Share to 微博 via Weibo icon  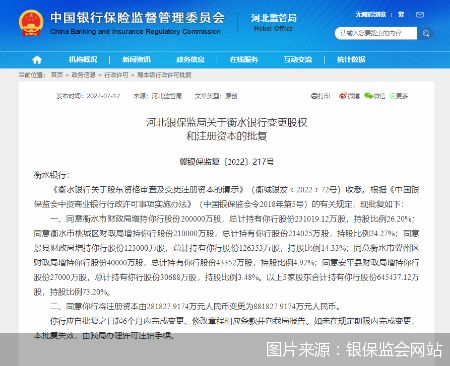click(x=342, y=96)
